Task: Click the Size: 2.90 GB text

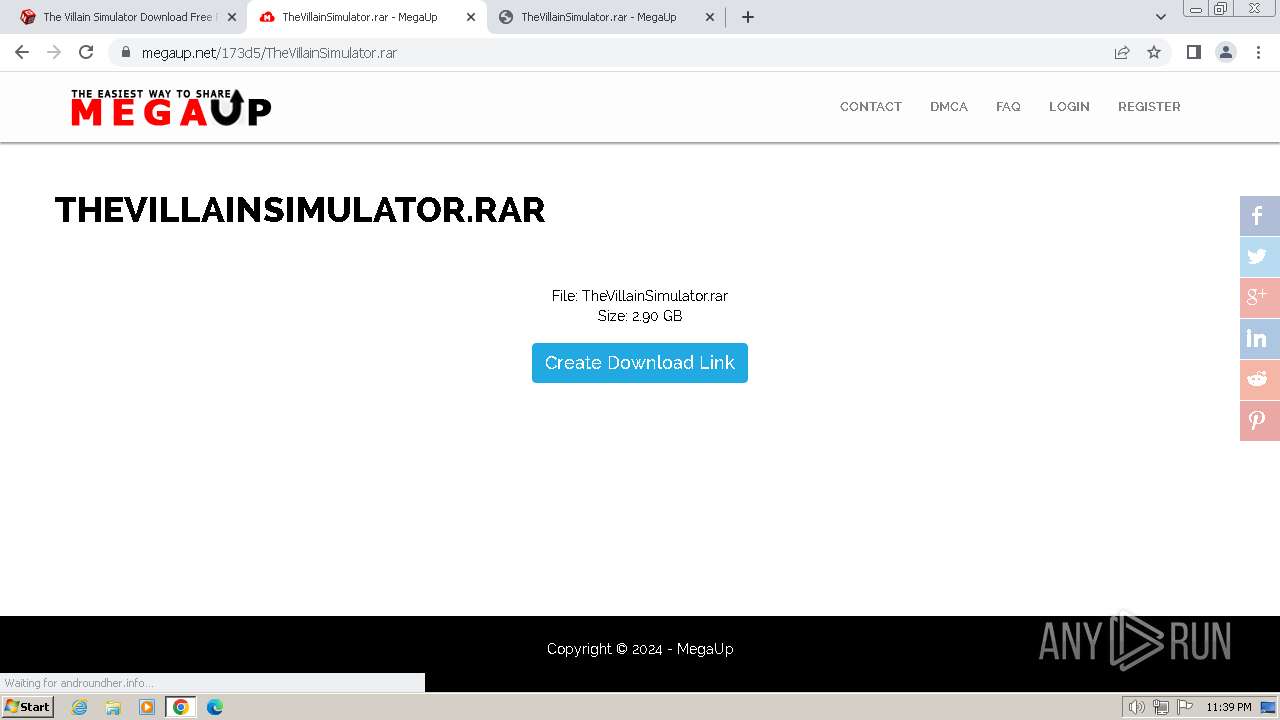Action: (640, 316)
